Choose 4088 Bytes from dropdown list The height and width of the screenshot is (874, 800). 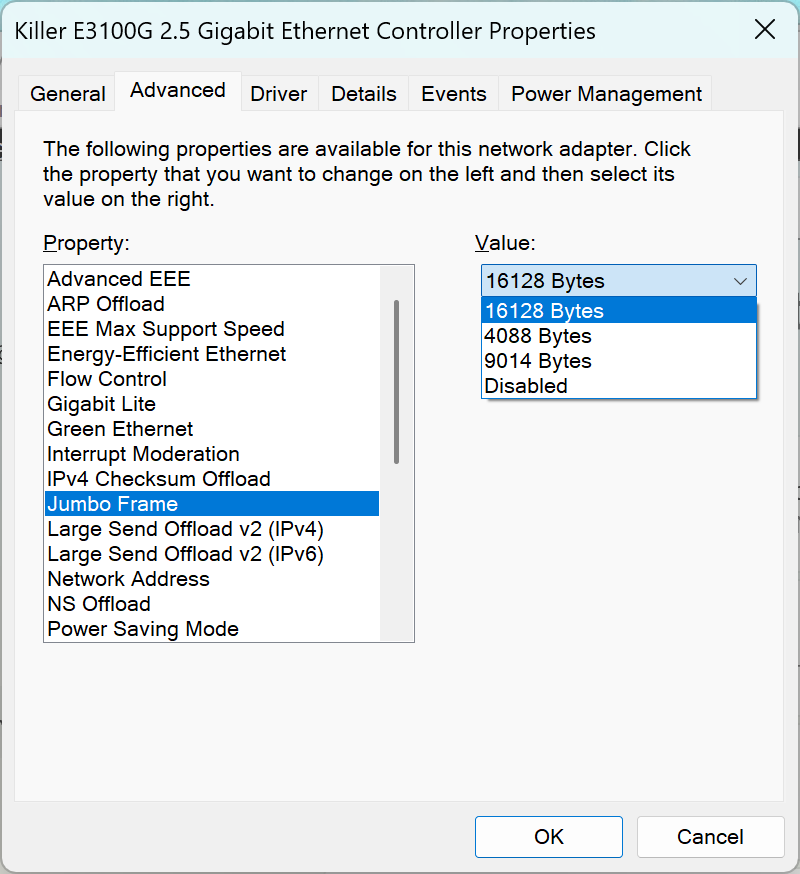(619, 336)
